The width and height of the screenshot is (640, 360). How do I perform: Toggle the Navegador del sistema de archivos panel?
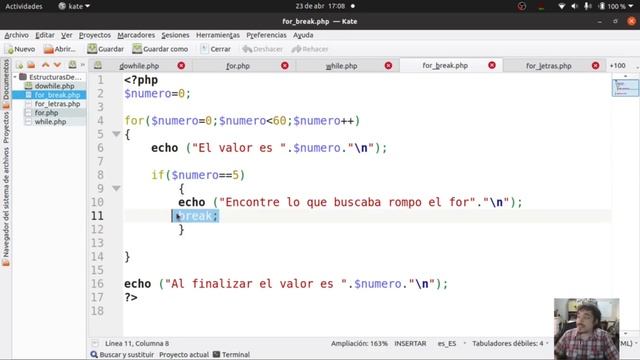[6, 207]
